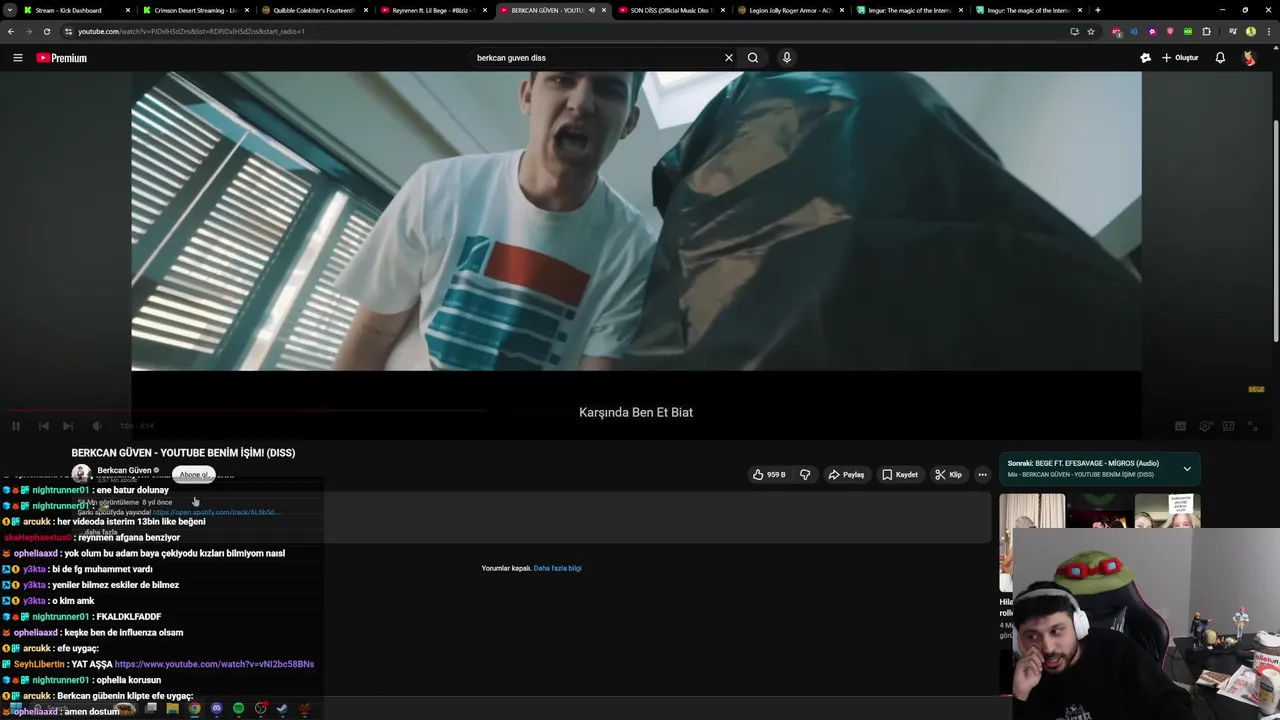The width and height of the screenshot is (1280, 720).
Task: Open account avatar menu on YouTube
Action: click(x=1249, y=58)
